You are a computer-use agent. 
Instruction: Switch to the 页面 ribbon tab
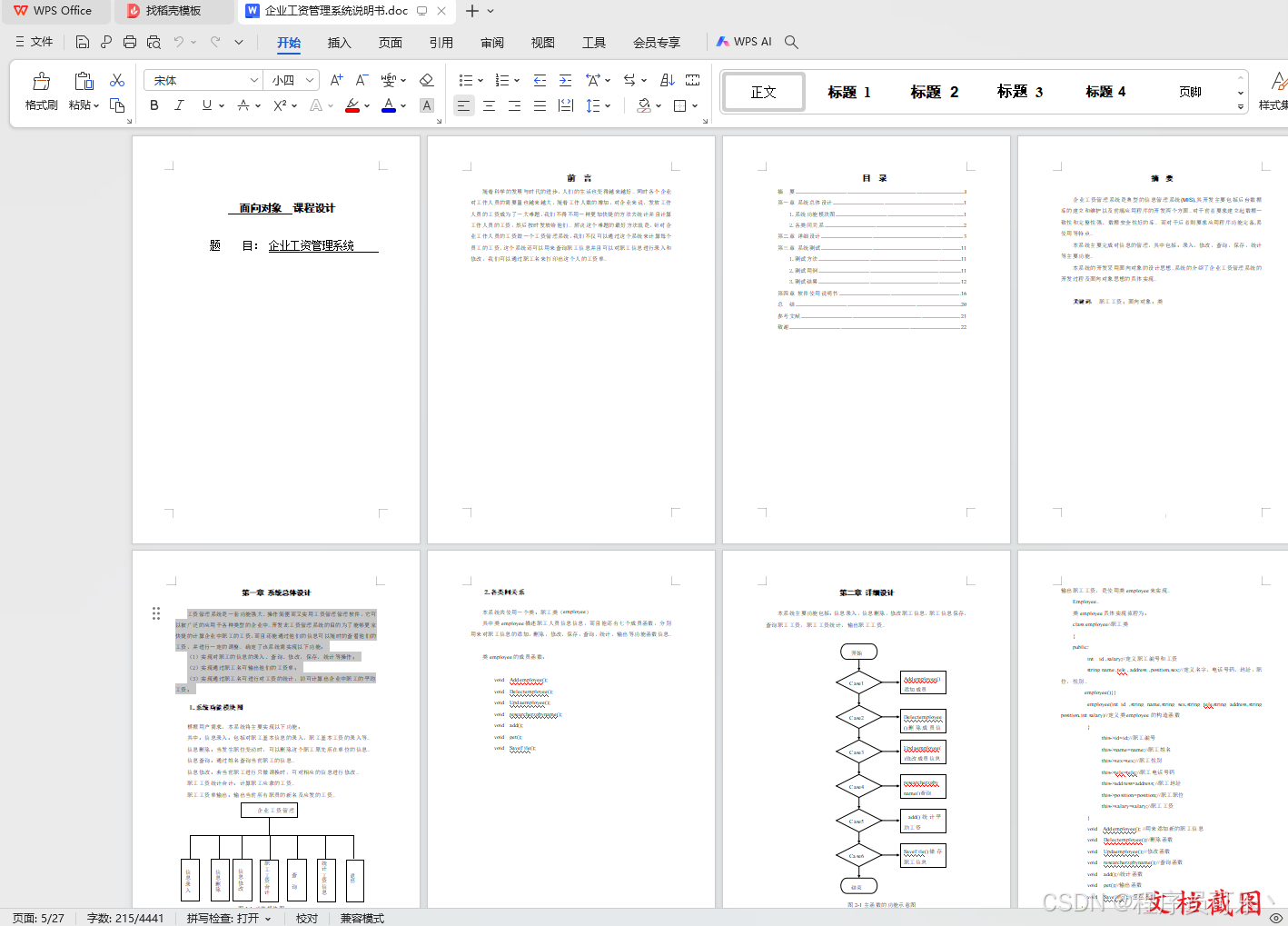[x=391, y=43]
